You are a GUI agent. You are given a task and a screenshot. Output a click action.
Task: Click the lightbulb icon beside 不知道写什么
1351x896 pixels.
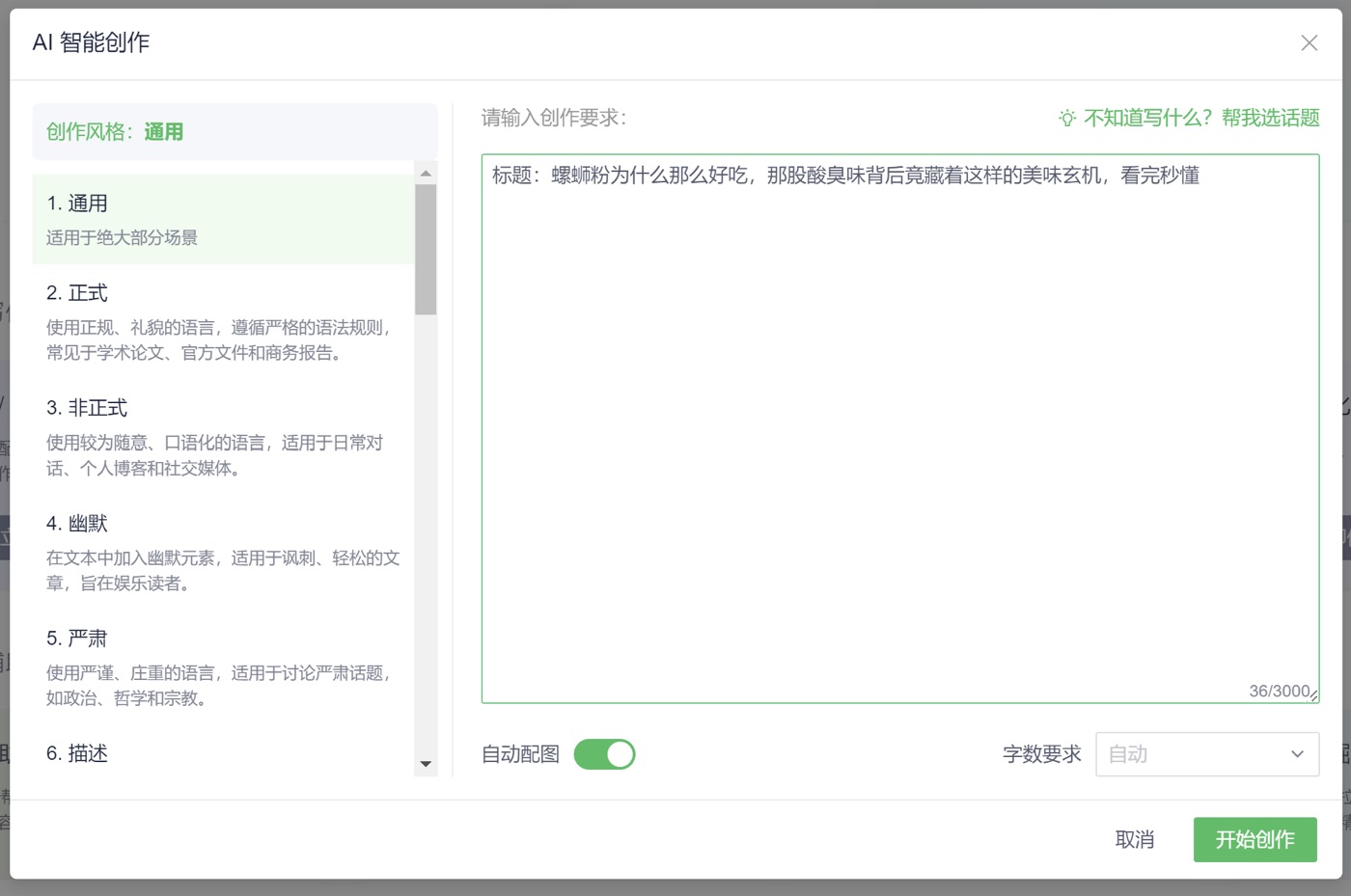(1066, 118)
